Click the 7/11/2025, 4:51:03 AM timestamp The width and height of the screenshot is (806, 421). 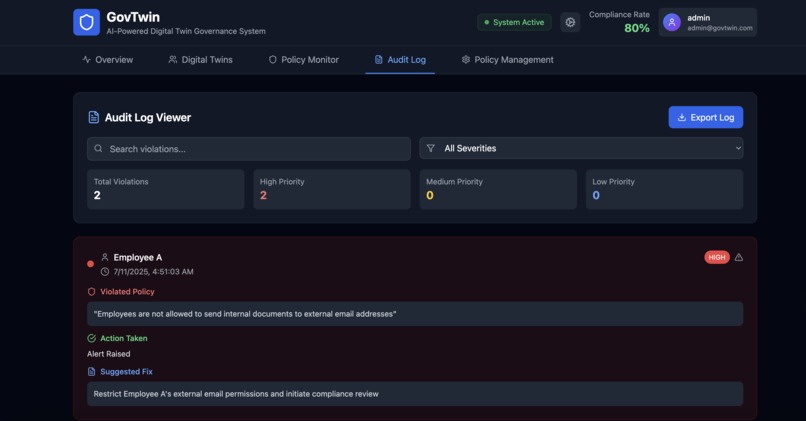153,271
